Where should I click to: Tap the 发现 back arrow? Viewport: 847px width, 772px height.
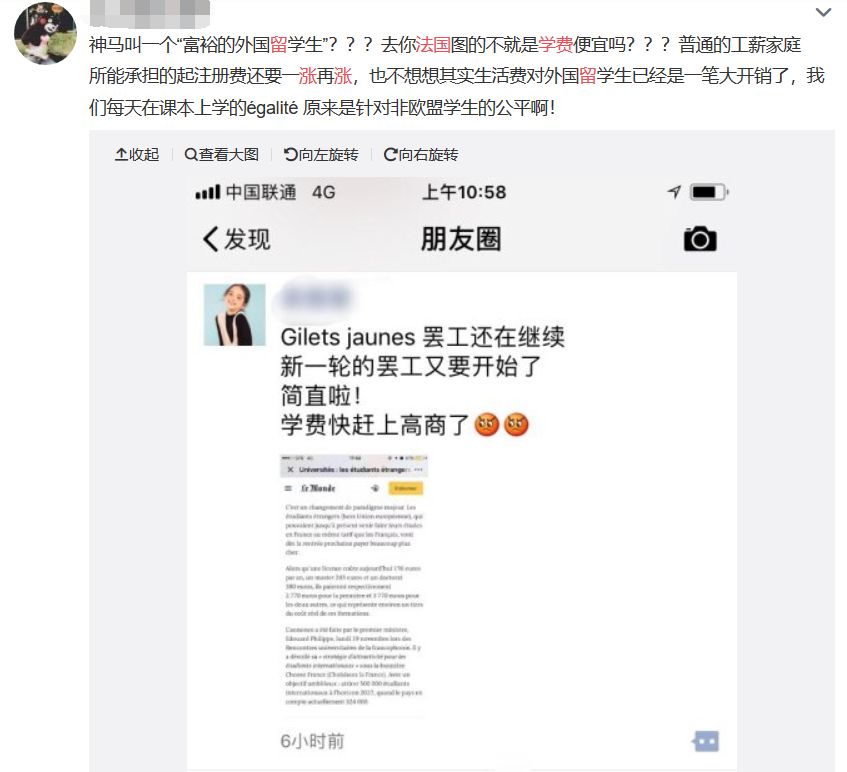click(237, 239)
